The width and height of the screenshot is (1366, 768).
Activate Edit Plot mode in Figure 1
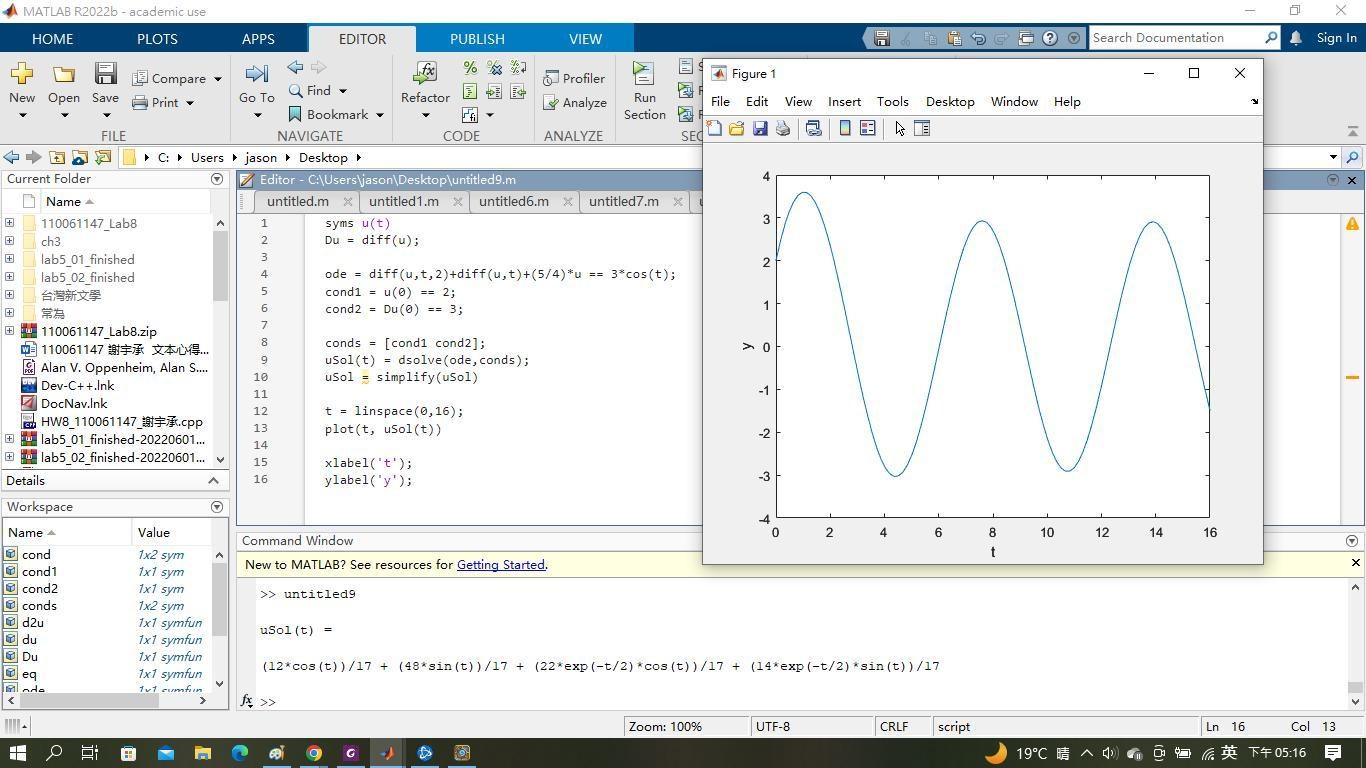point(897,128)
